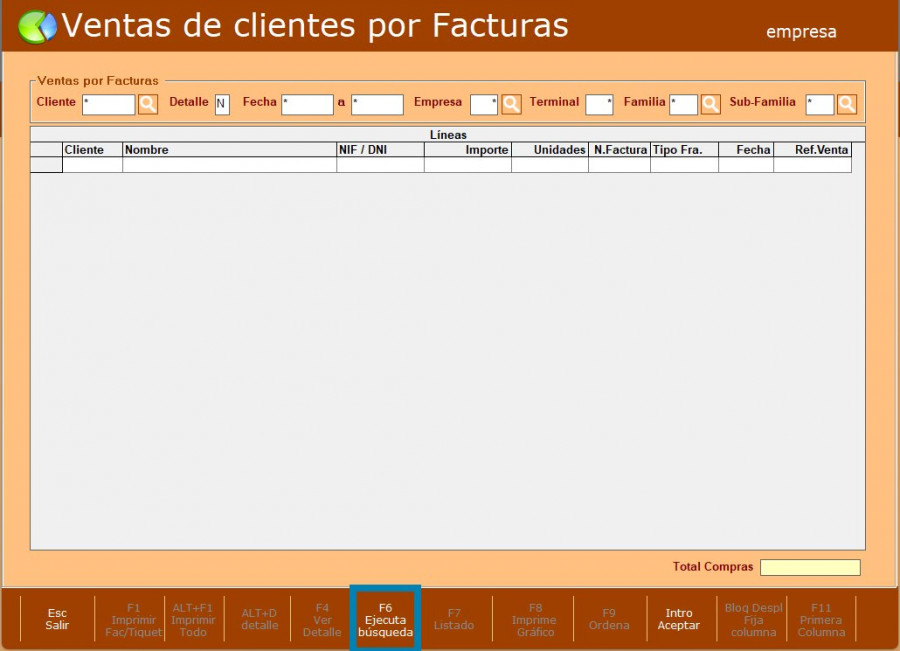Image resolution: width=900 pixels, height=651 pixels.
Task: Click the Terminal input field
Action: (599, 104)
